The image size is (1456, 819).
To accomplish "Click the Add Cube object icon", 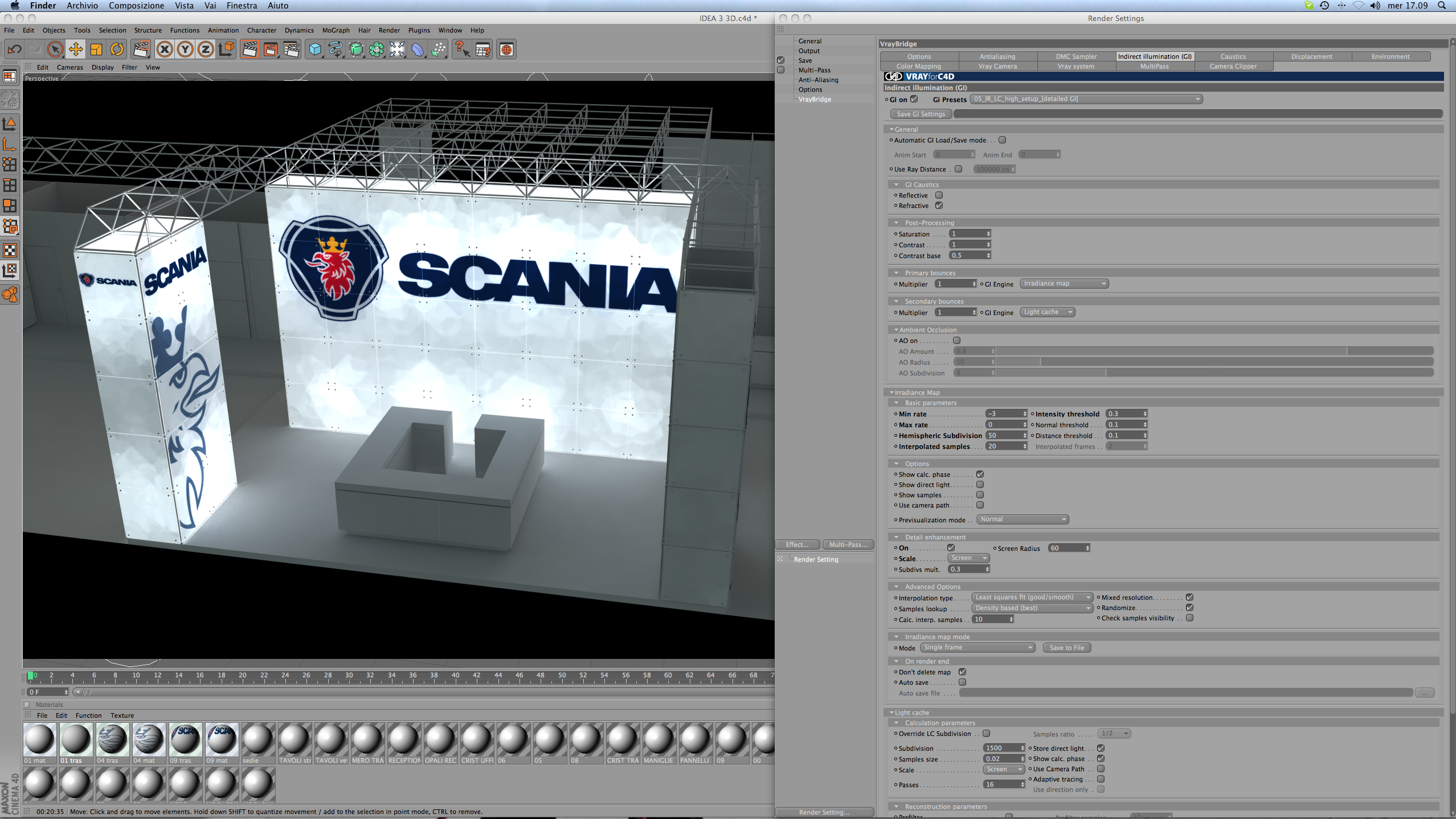I will [314, 50].
